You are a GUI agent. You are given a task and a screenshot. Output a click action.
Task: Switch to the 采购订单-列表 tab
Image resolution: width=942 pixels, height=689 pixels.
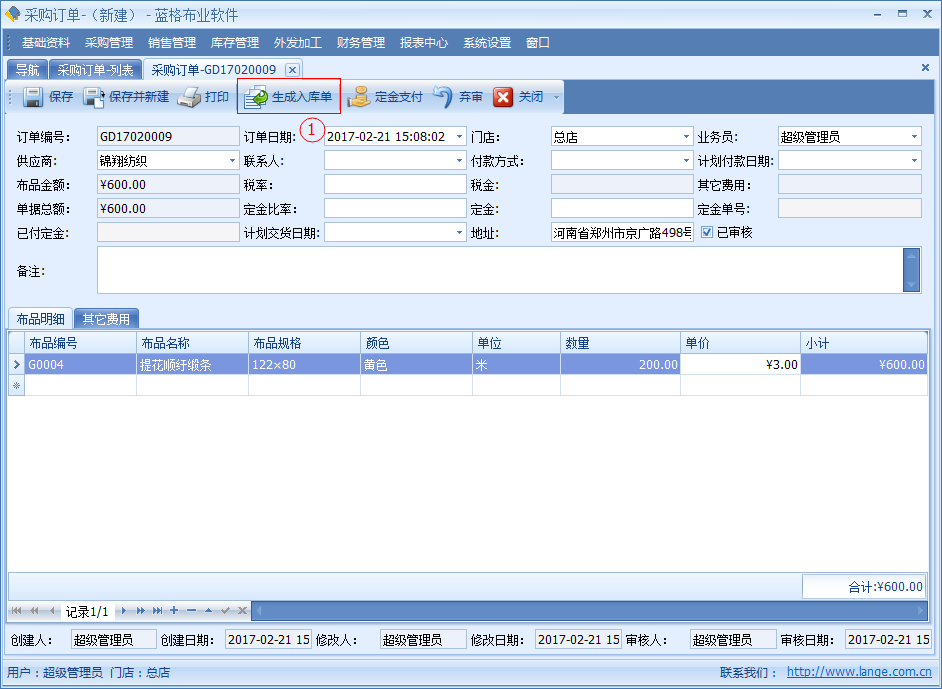point(96,69)
